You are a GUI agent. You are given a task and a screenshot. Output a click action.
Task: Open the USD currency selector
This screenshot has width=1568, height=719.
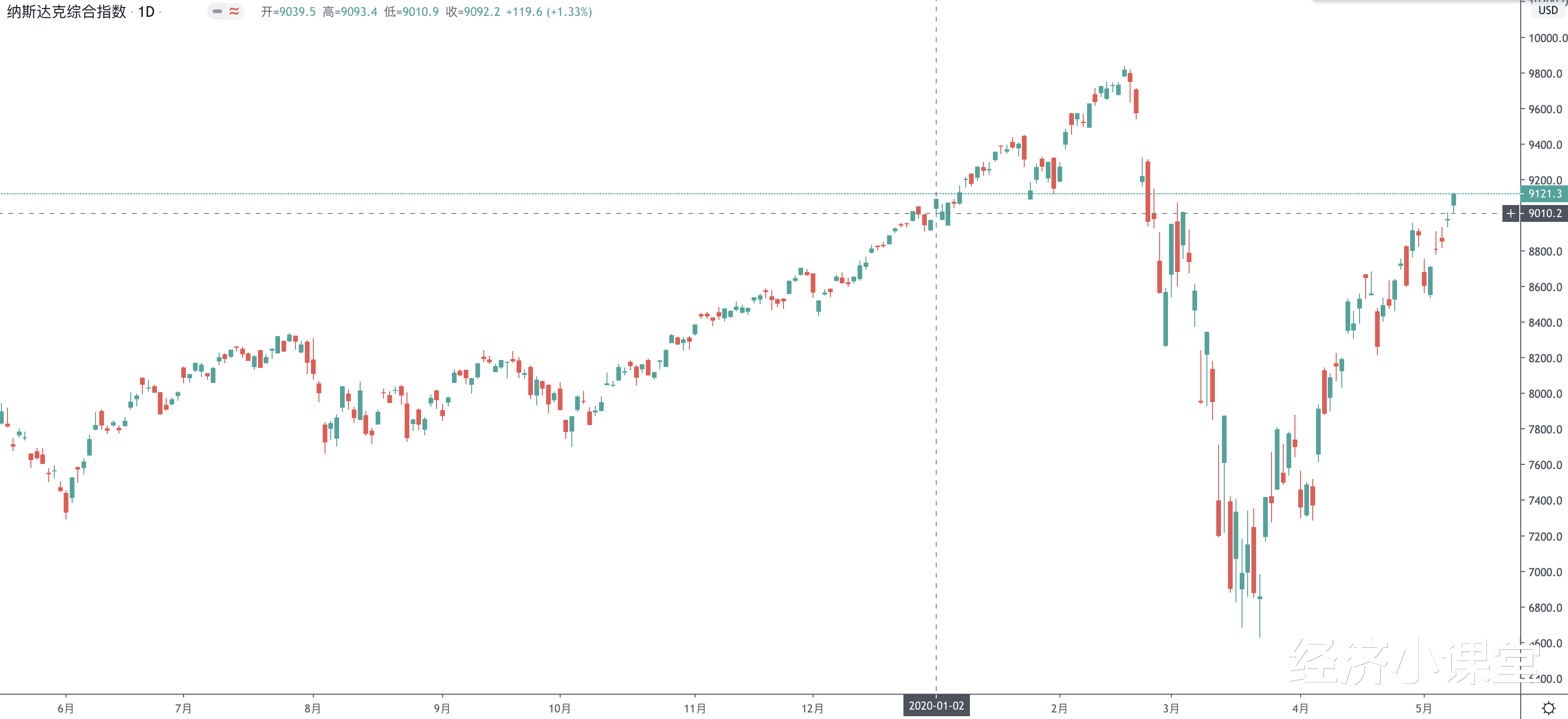click(1548, 10)
